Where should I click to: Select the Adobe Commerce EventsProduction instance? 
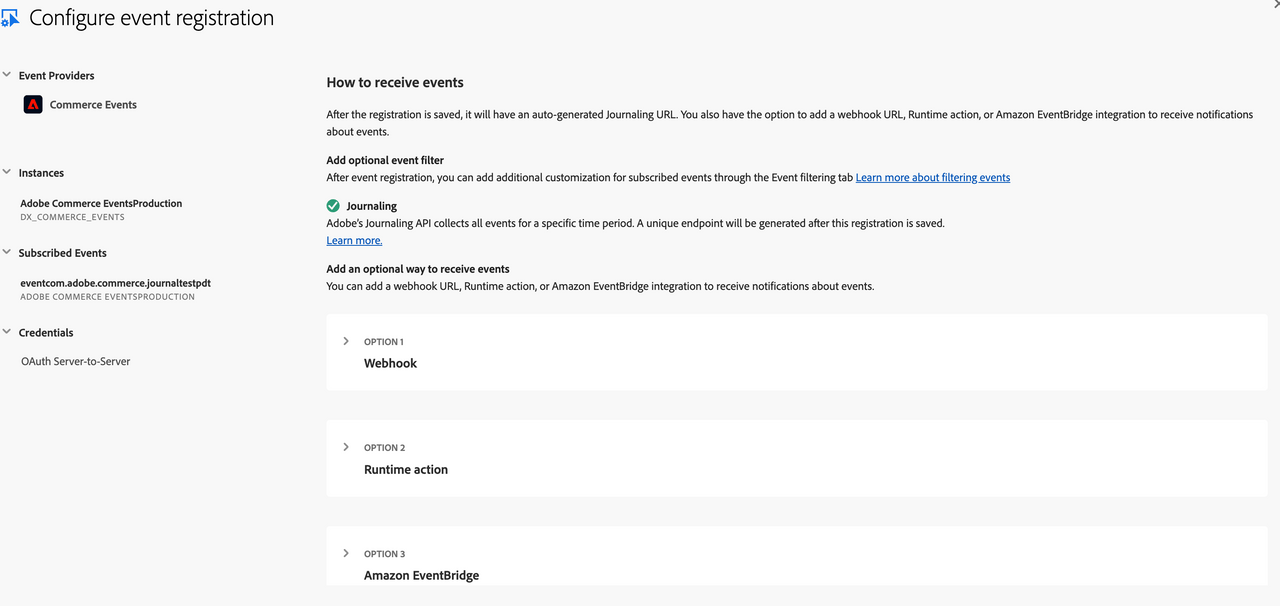[101, 203]
